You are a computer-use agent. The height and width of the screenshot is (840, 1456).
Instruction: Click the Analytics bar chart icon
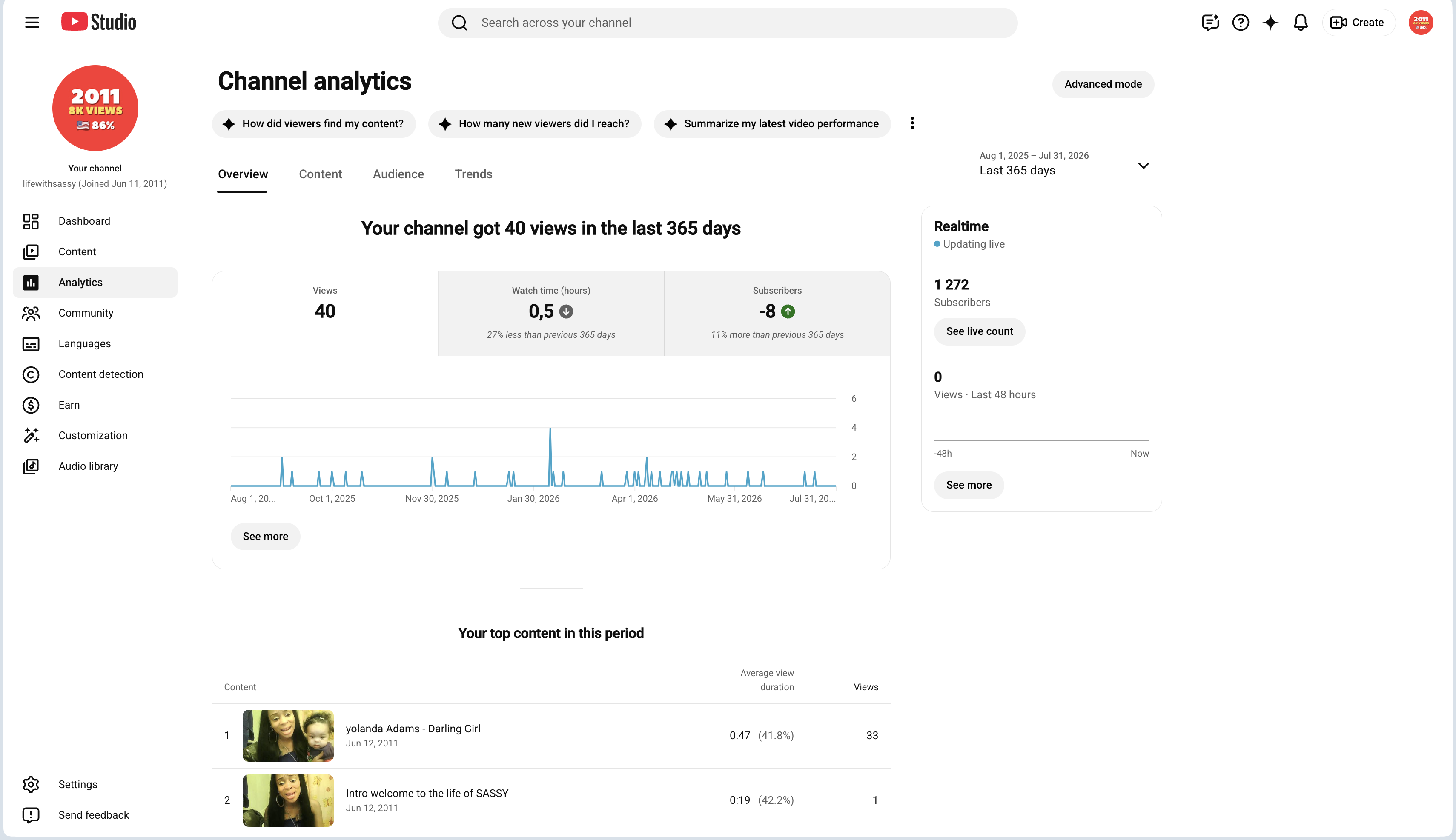coord(31,282)
